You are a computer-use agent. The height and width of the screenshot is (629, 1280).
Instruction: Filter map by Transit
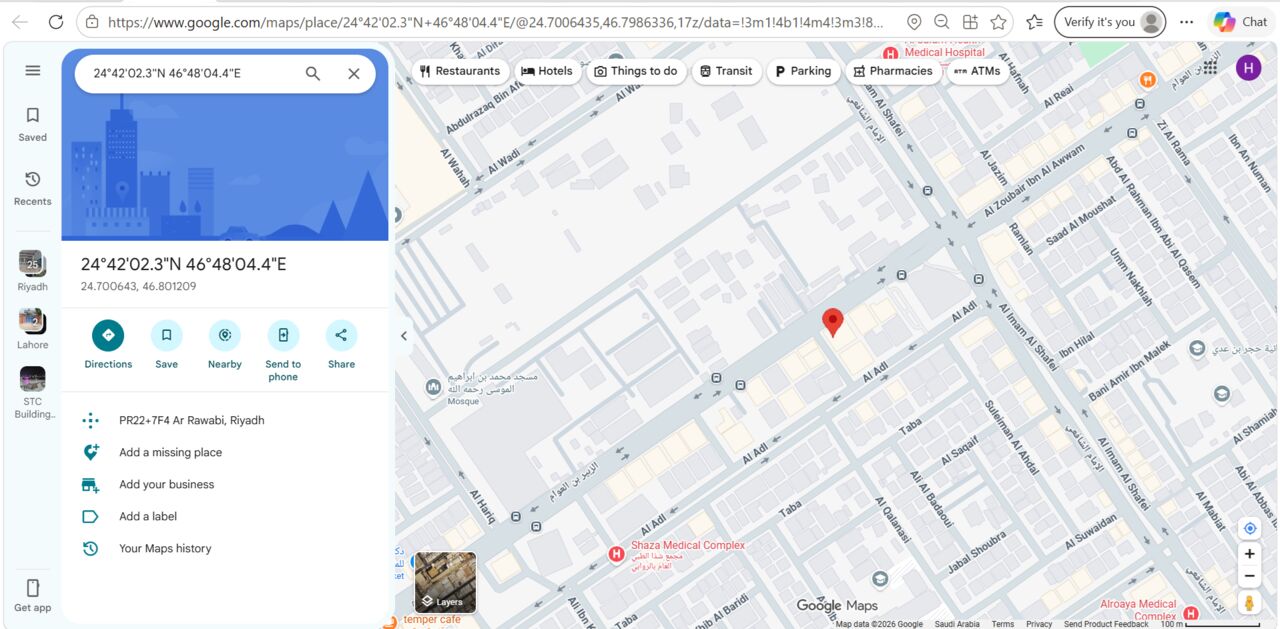726,71
